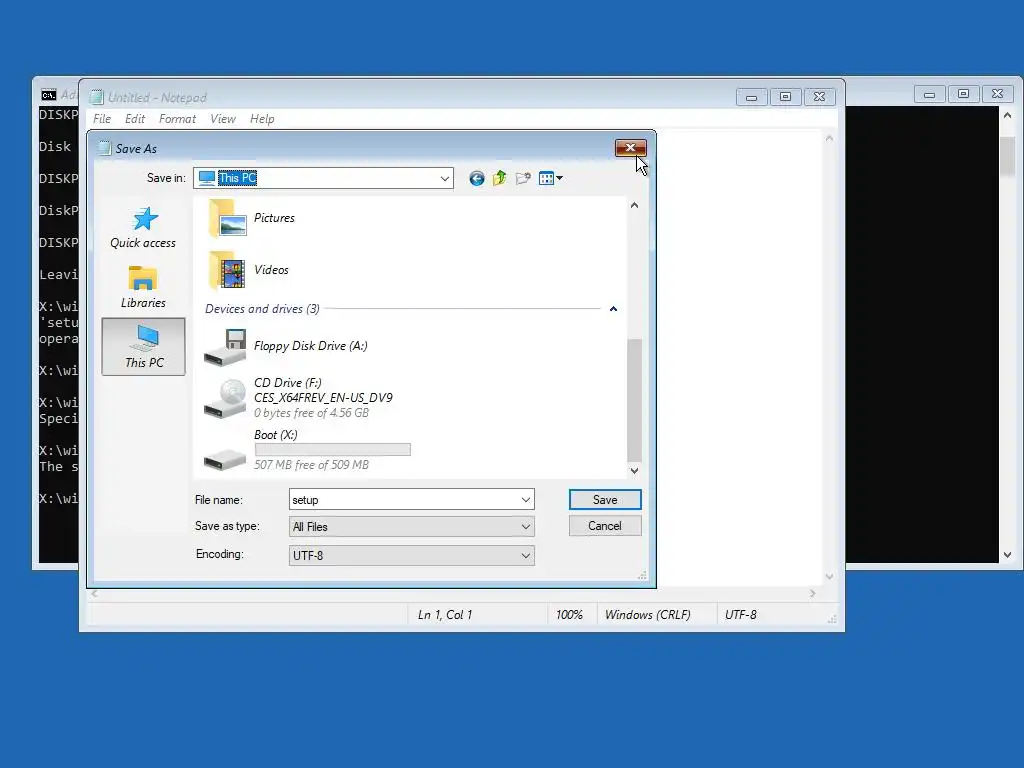This screenshot has width=1024, height=768.
Task: Select This PC in the places bar
Action: pos(144,347)
